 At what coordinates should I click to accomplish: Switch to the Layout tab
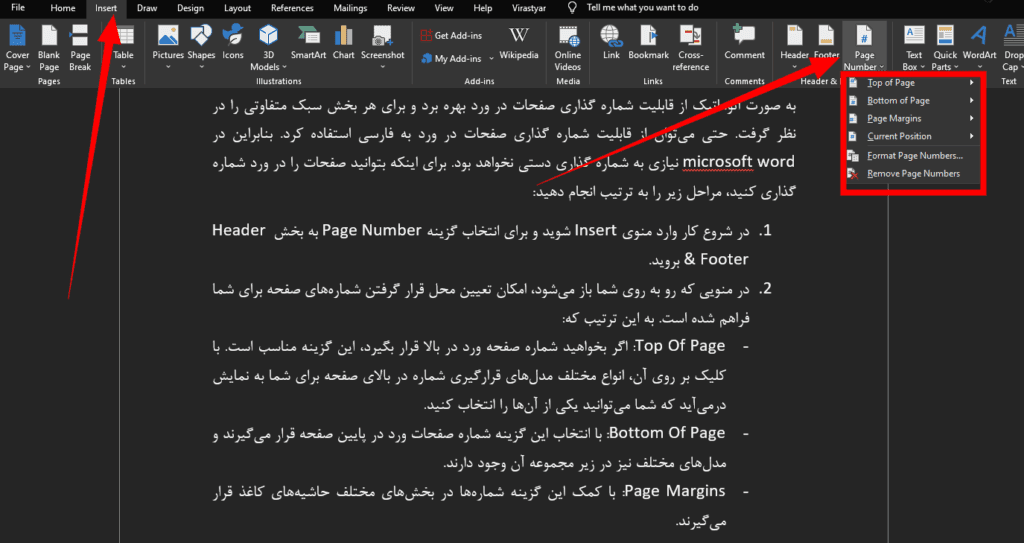click(238, 8)
